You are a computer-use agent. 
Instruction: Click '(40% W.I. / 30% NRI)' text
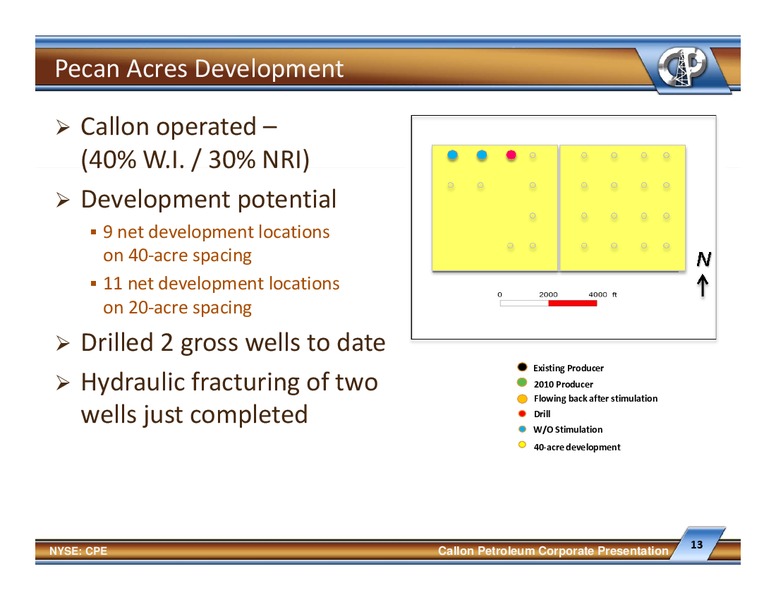(x=195, y=159)
